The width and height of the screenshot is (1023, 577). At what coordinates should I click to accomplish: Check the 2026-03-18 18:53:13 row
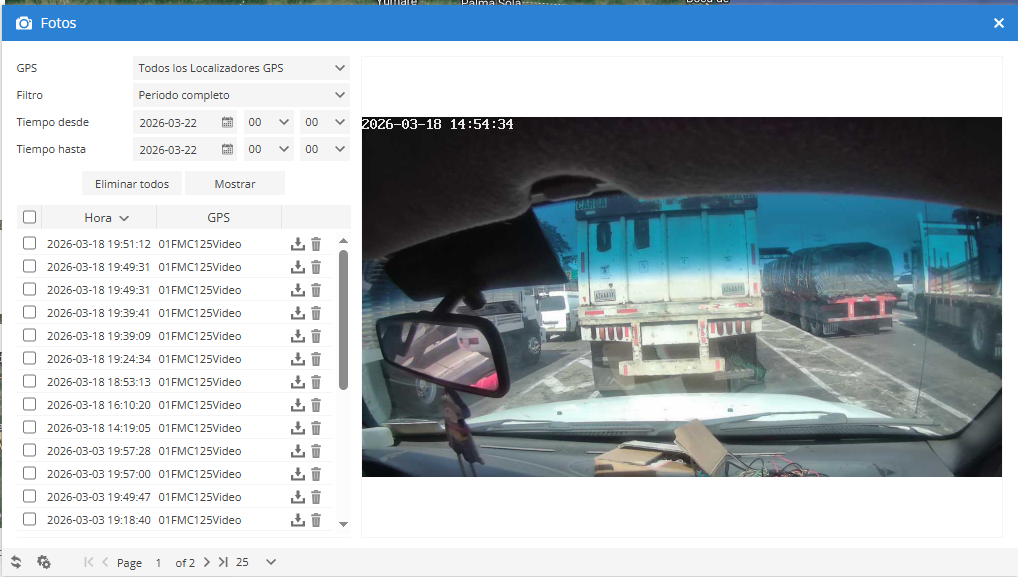29,381
